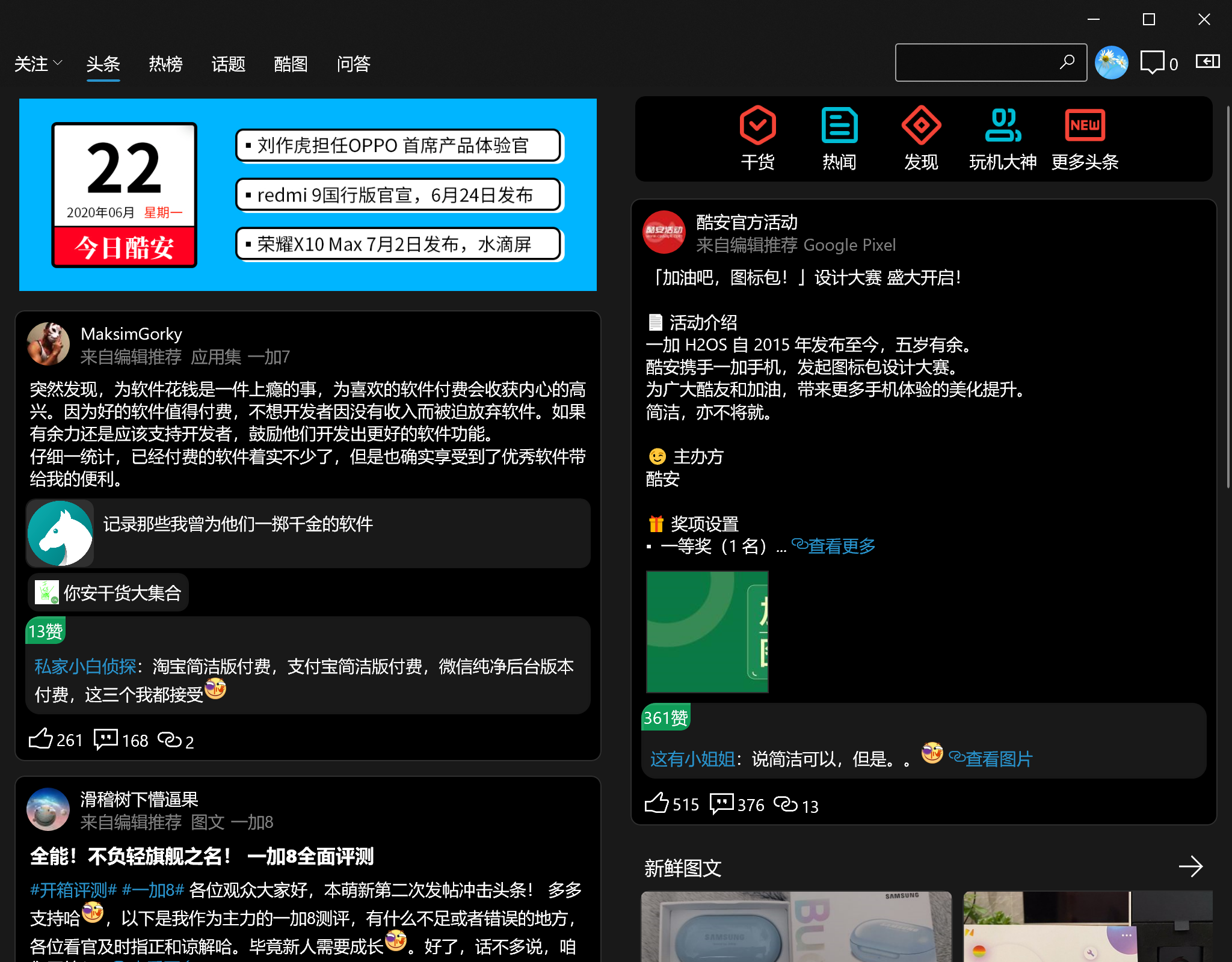
Task: Click the user profile avatar
Action: 1111,63
